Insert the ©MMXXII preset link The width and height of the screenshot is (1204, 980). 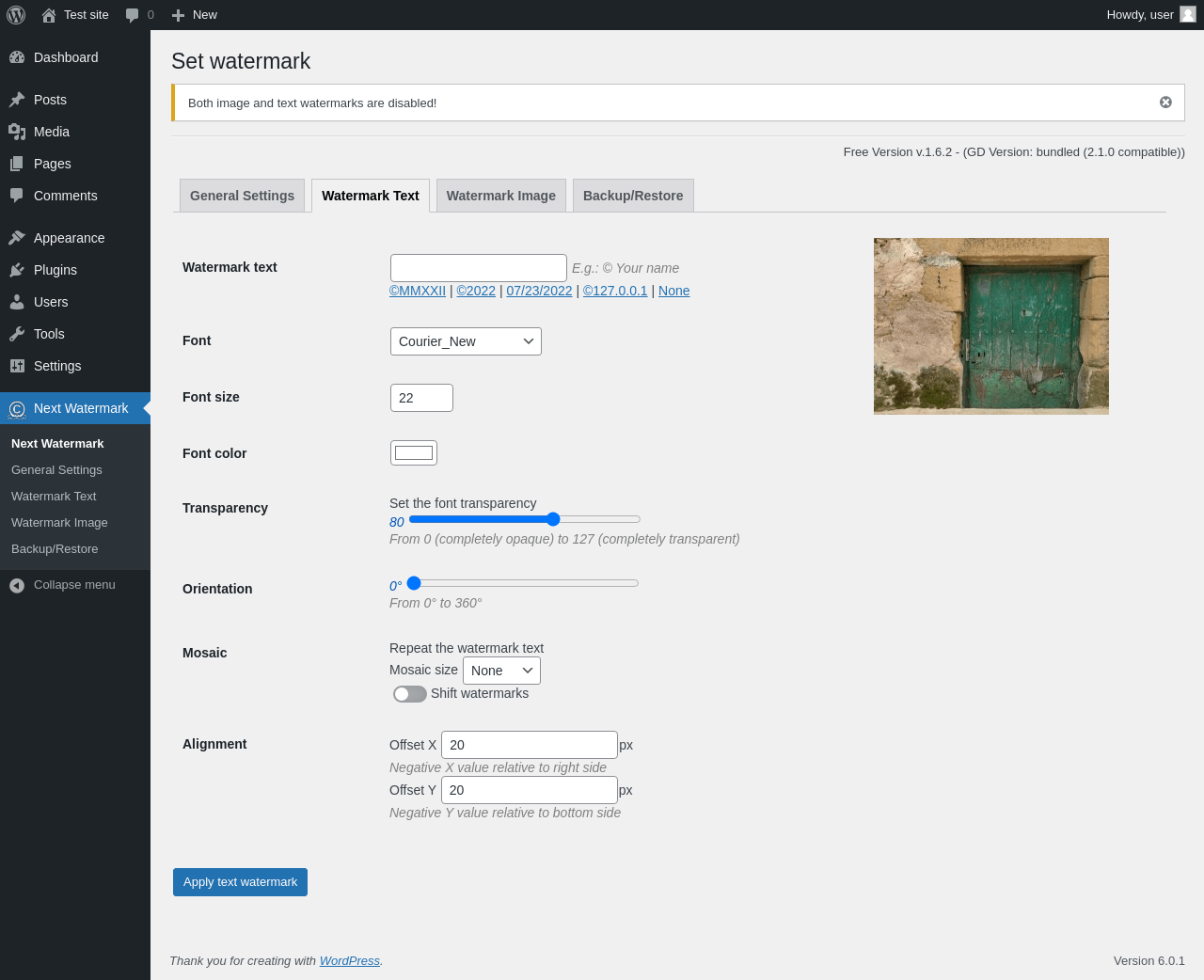pos(418,291)
